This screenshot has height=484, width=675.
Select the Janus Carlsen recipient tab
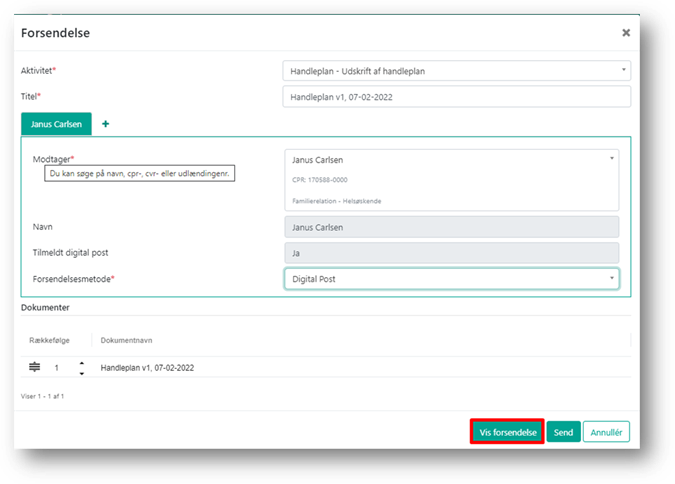(57, 124)
